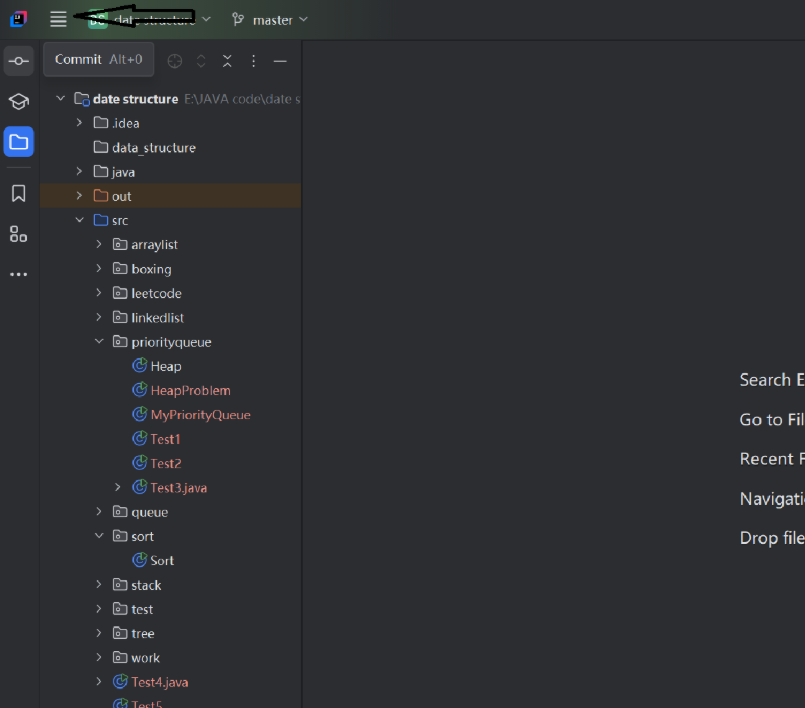805x708 pixels.
Task: Expand the tree package
Action: pos(99,633)
